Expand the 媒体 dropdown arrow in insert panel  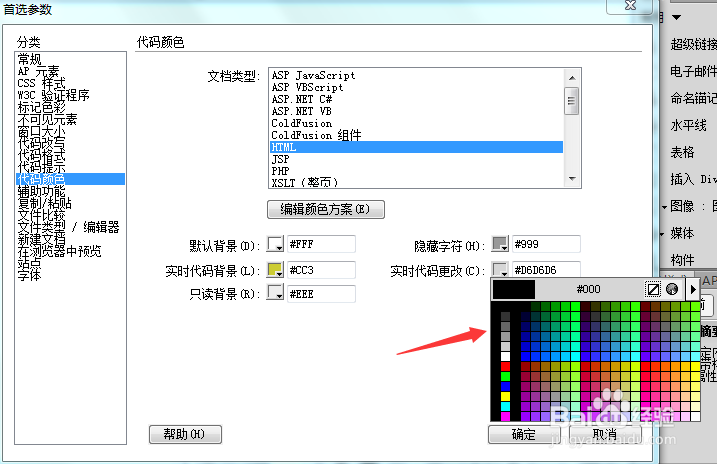click(662, 234)
